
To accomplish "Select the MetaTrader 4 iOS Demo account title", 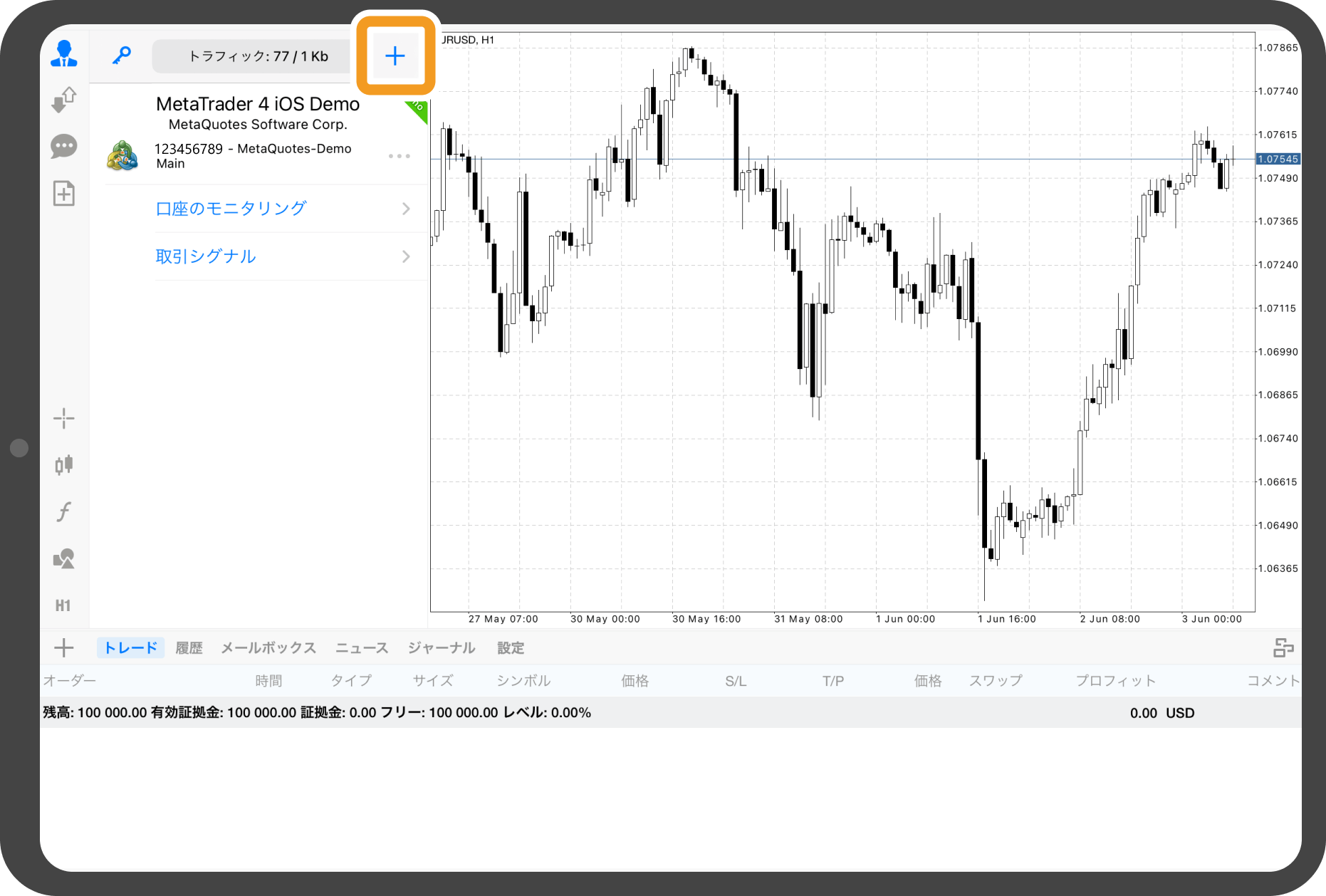I will [x=258, y=104].
